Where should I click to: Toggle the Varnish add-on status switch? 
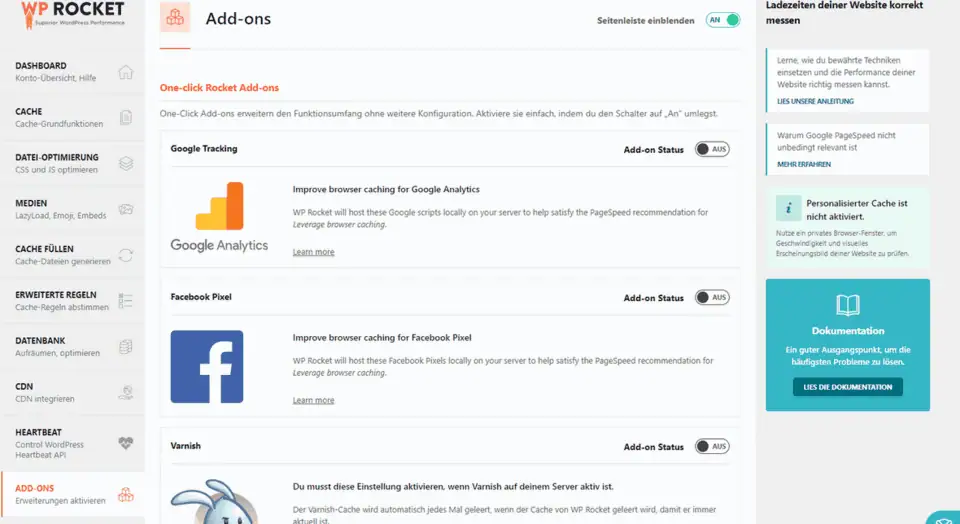pyautogui.click(x=712, y=446)
